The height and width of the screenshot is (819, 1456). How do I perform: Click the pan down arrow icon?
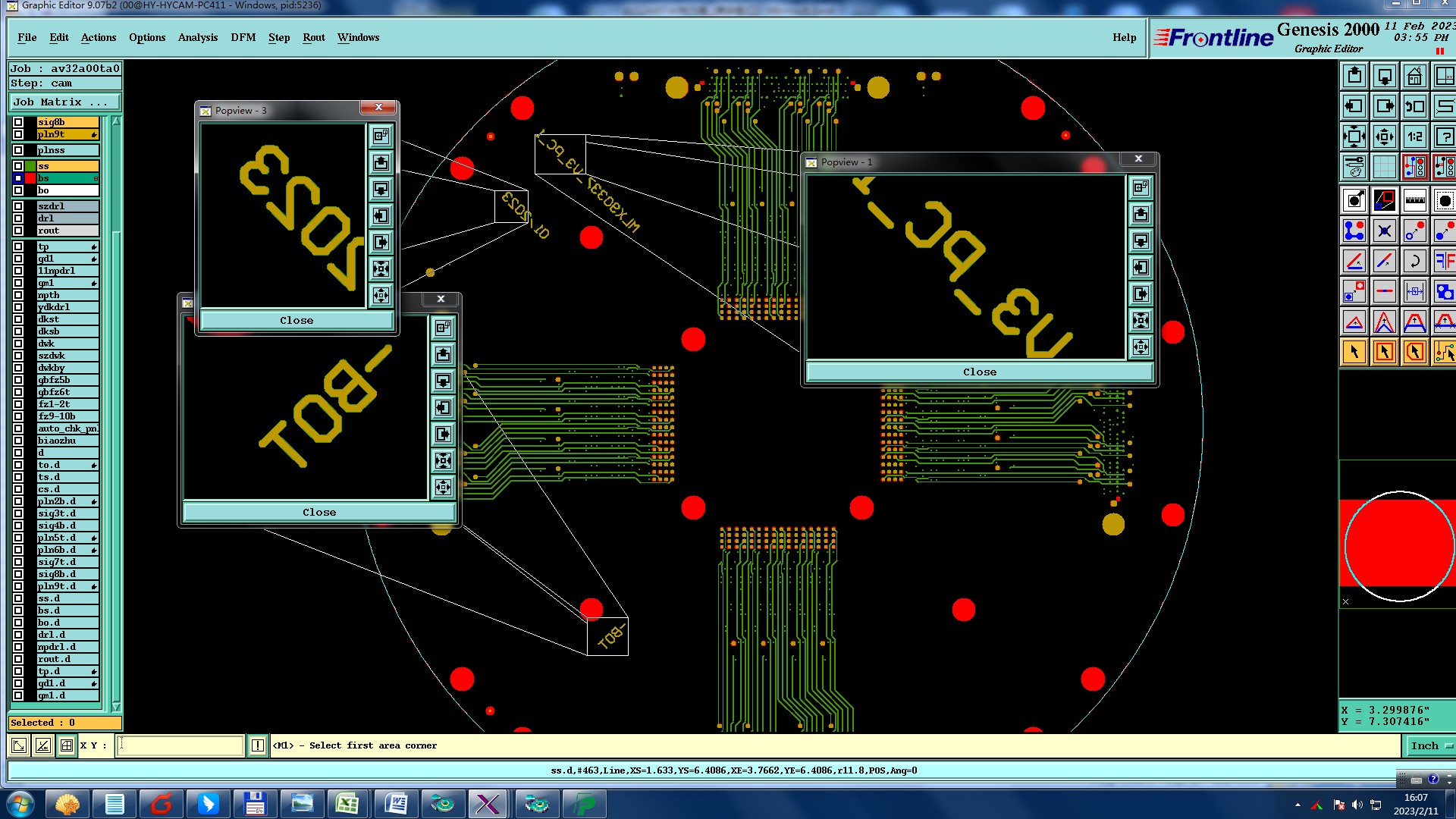pyautogui.click(x=1385, y=76)
